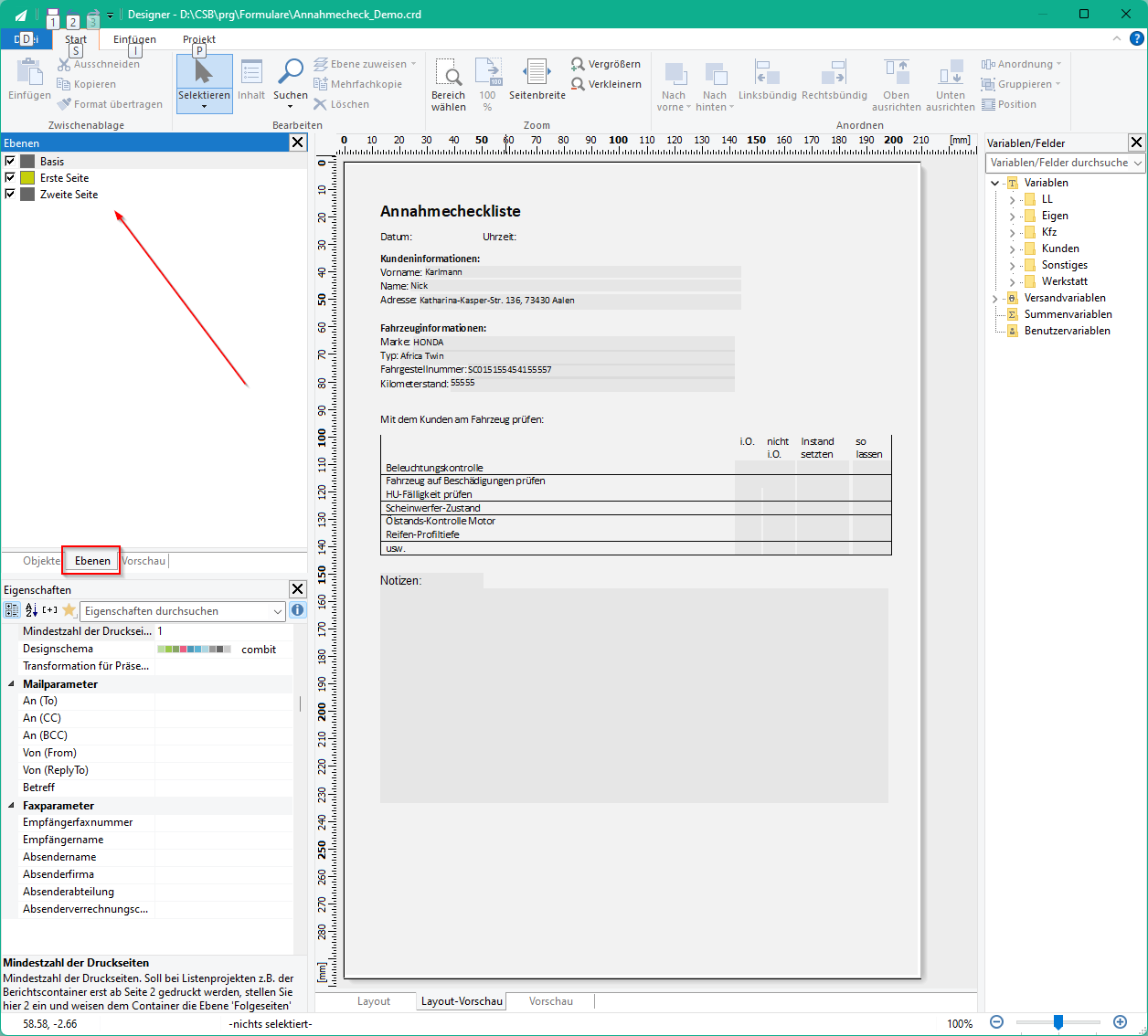This screenshot has width=1148, height=1036.
Task: Click the favorites star in Eigenschaften
Action: click(69, 610)
